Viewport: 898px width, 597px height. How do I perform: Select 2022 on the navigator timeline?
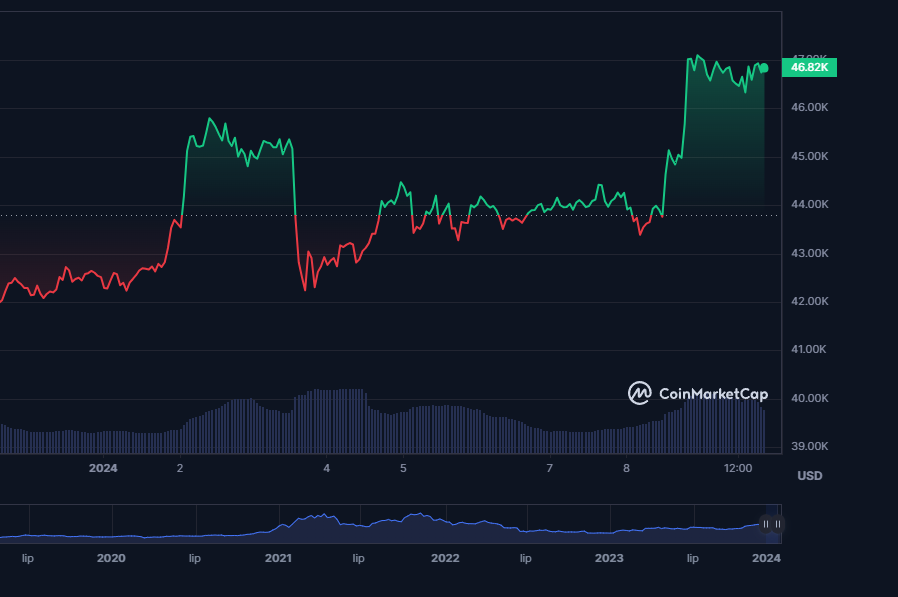click(445, 558)
